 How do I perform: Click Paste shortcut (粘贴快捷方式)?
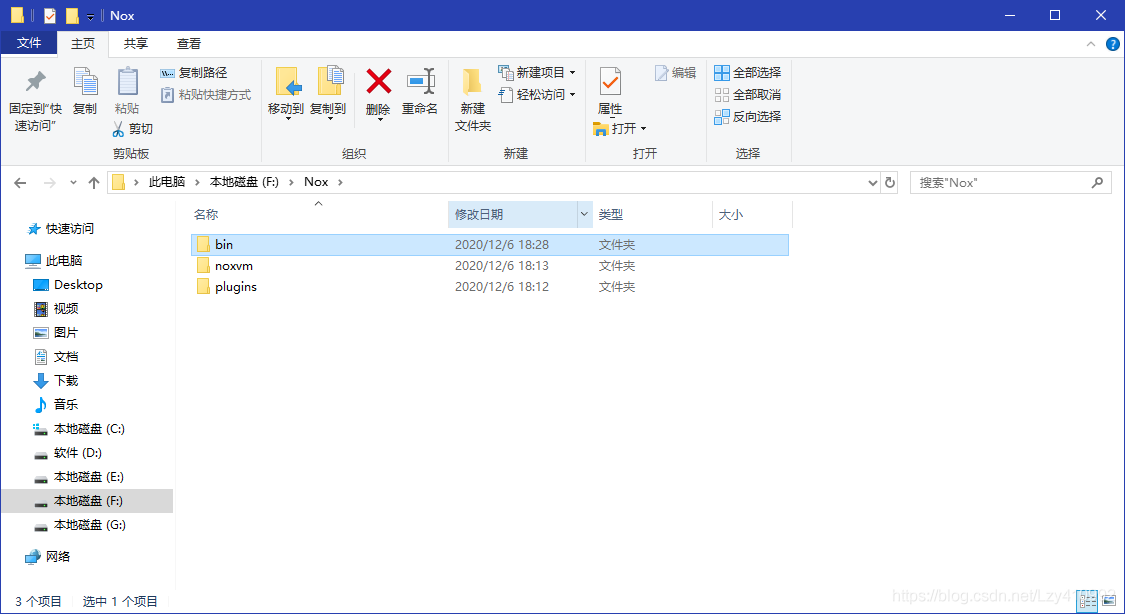206,95
